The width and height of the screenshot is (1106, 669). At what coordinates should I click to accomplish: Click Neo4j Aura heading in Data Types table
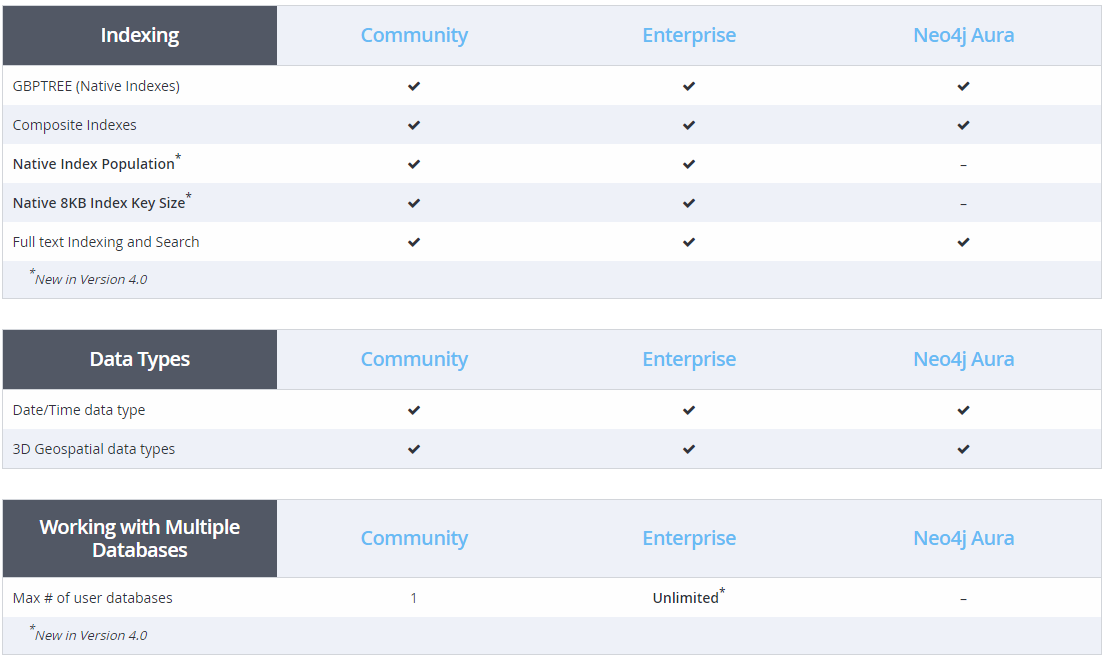(x=964, y=359)
